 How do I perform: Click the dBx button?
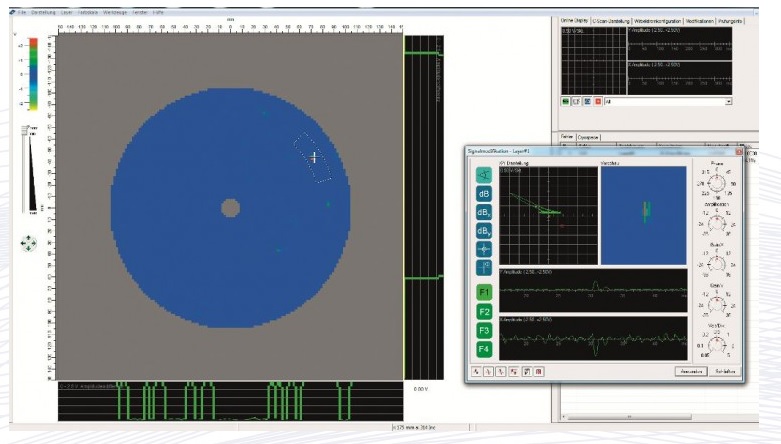pyautogui.click(x=484, y=212)
